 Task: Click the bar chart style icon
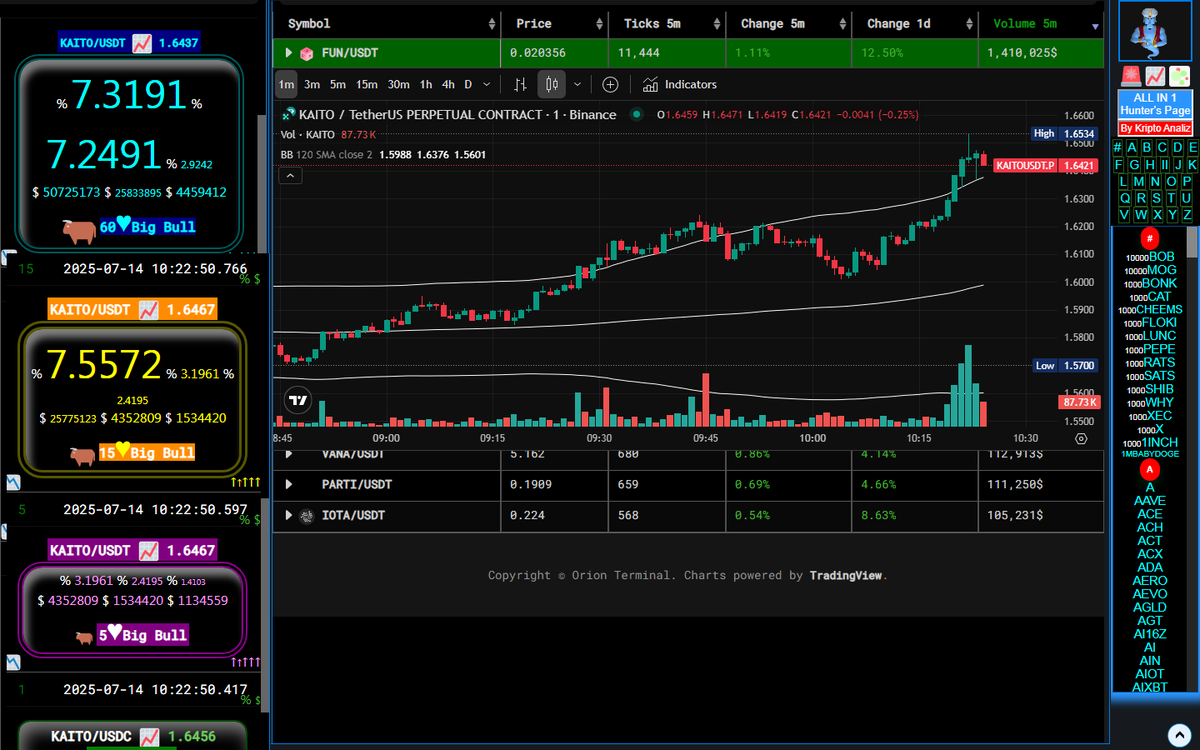(x=520, y=85)
